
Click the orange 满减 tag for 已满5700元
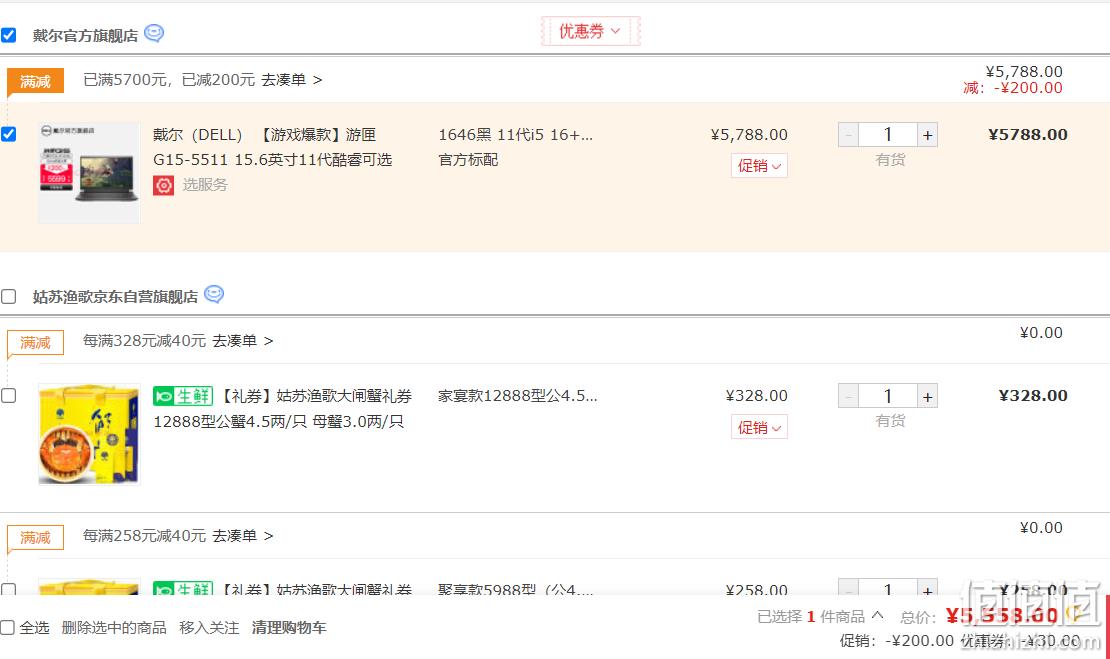coord(35,81)
